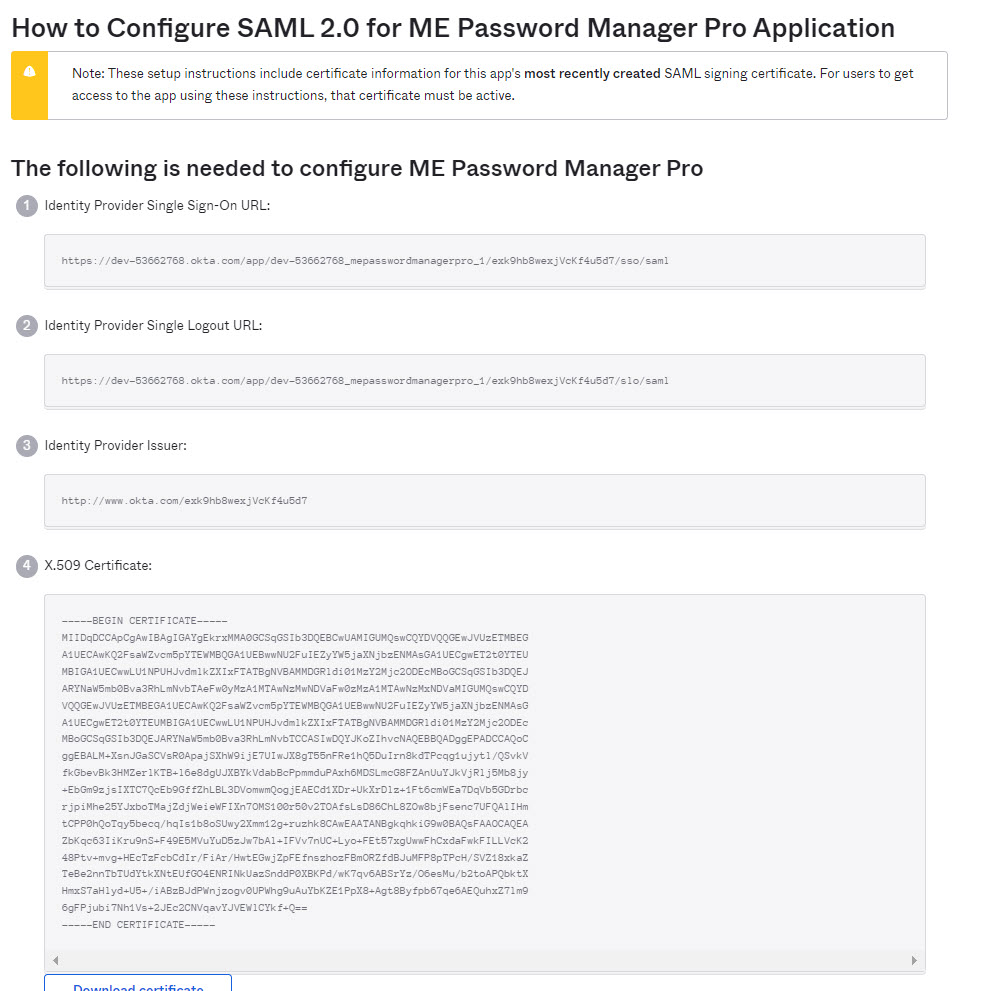Image resolution: width=988 pixels, height=991 pixels.
Task: Click the step 2 number circle
Action: tap(27, 326)
